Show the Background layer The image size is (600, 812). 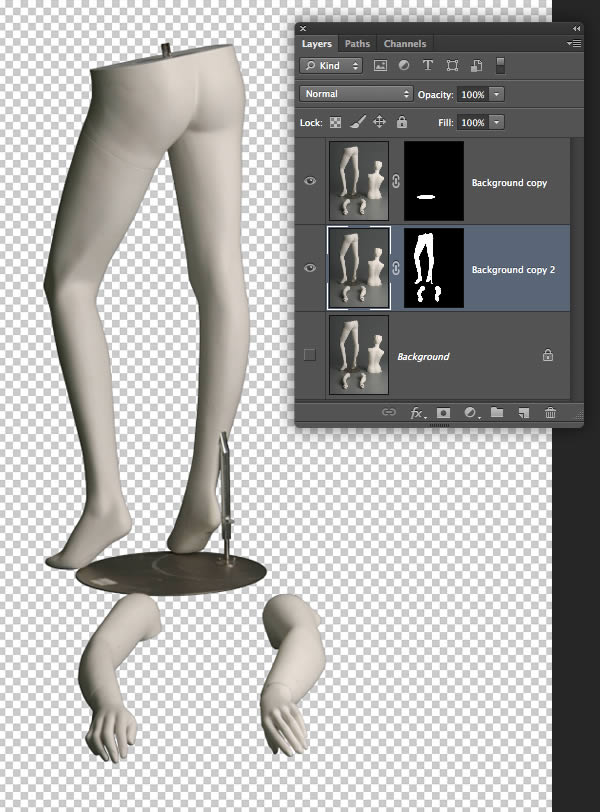pyautogui.click(x=310, y=355)
